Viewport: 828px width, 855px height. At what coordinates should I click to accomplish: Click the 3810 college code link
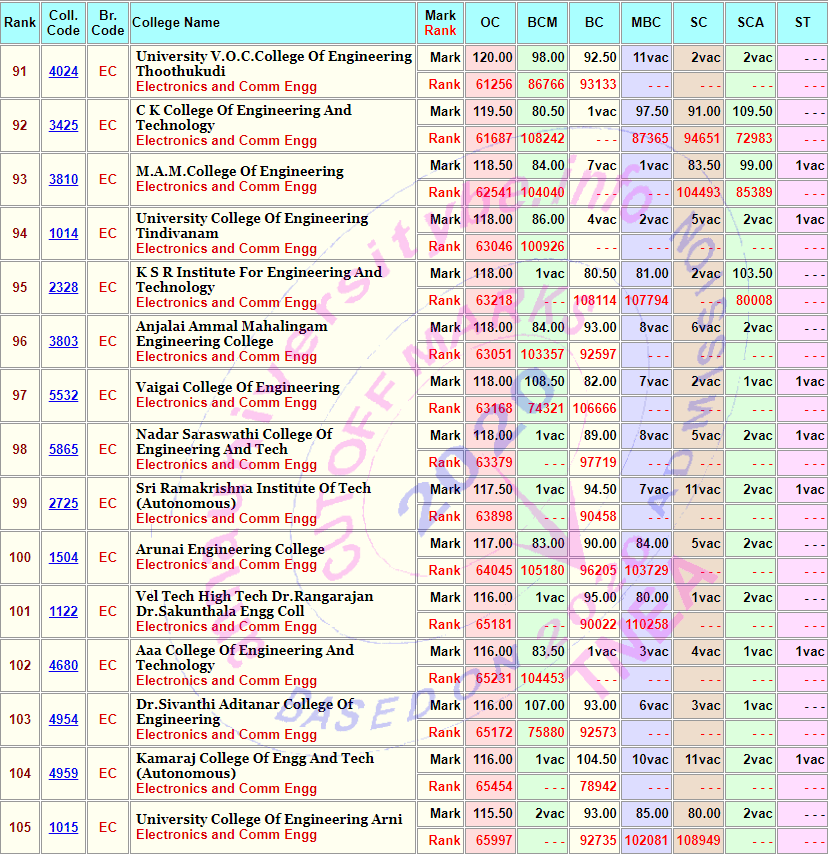point(63,180)
